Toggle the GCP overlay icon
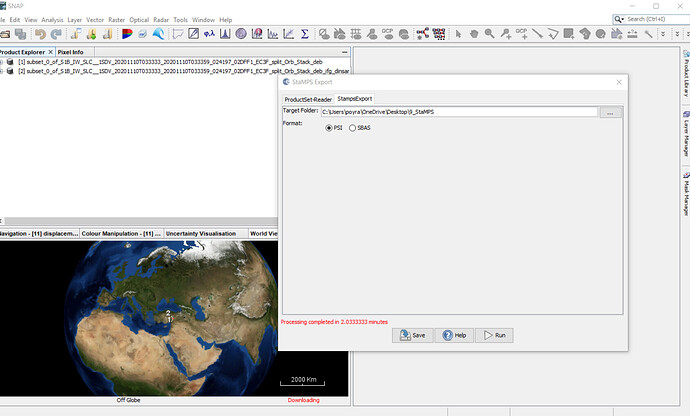Image resolution: width=690 pixels, height=416 pixels. pos(388,34)
